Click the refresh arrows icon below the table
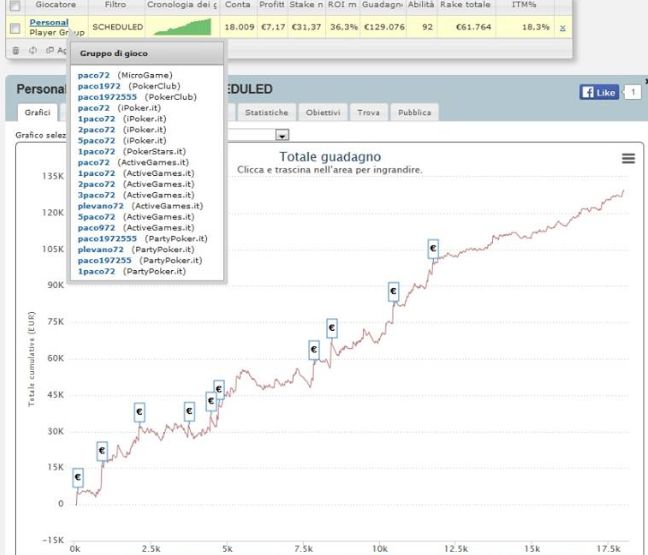The width and height of the screenshot is (648, 555). coord(33,50)
